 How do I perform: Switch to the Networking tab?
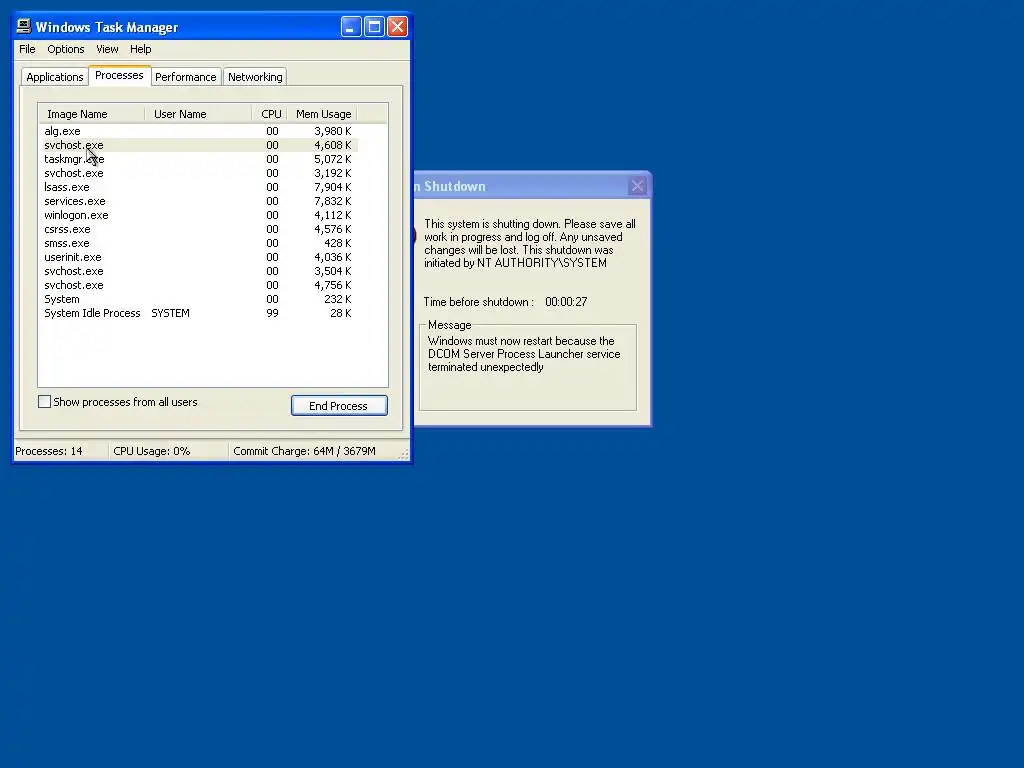[x=255, y=77]
